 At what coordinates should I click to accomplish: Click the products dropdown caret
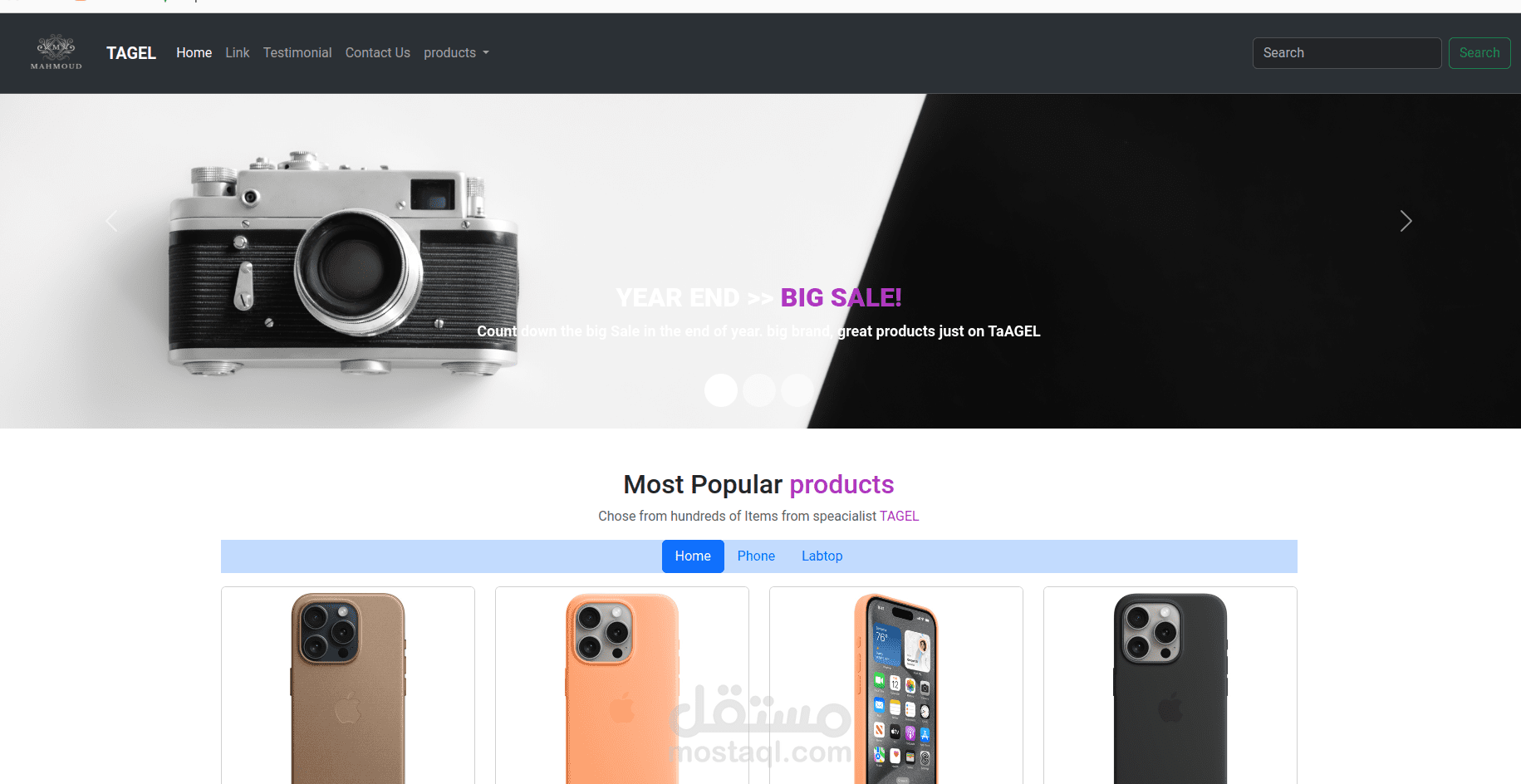pyautogui.click(x=486, y=53)
